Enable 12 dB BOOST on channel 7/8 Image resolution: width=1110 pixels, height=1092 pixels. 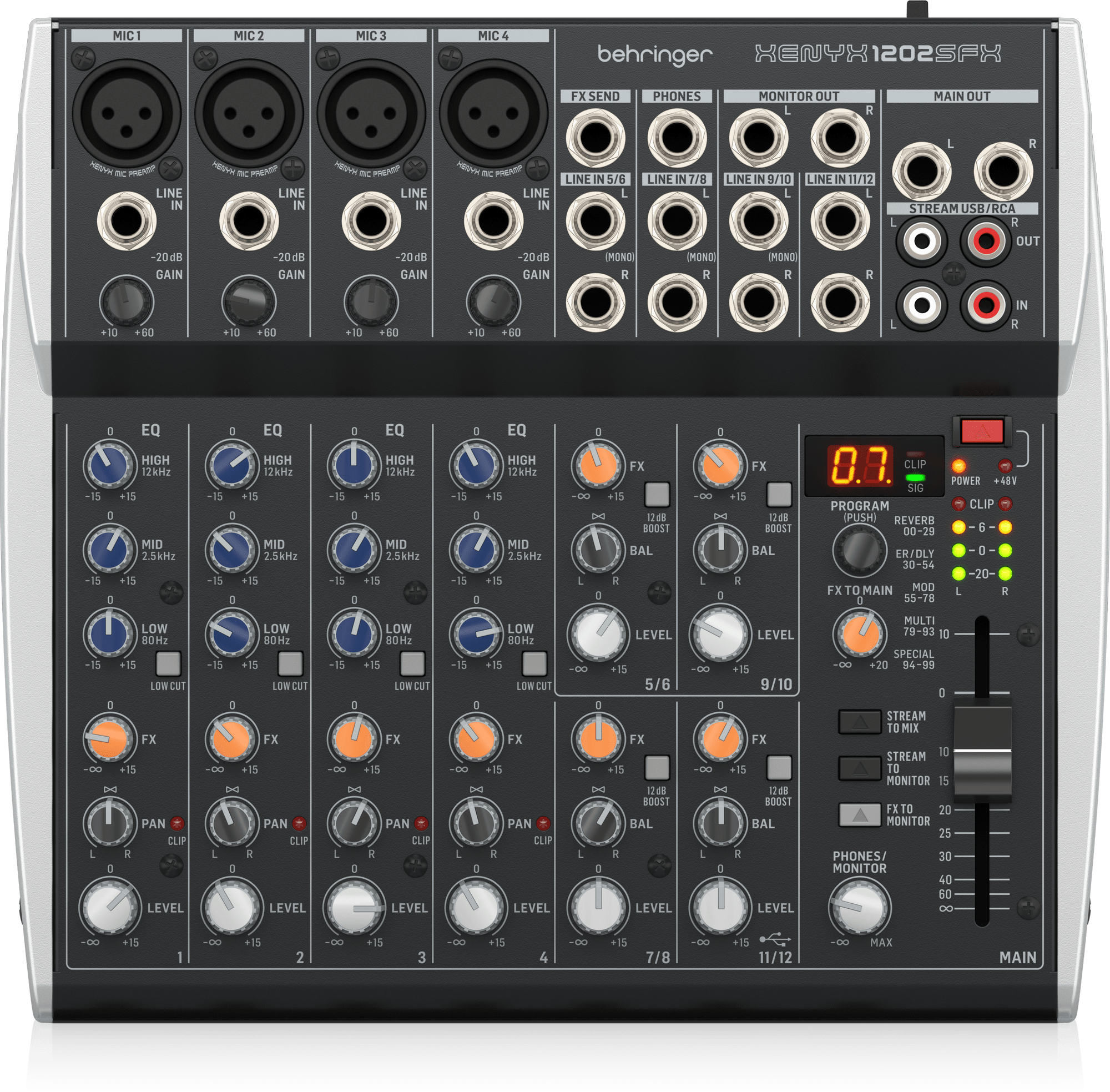657,767
